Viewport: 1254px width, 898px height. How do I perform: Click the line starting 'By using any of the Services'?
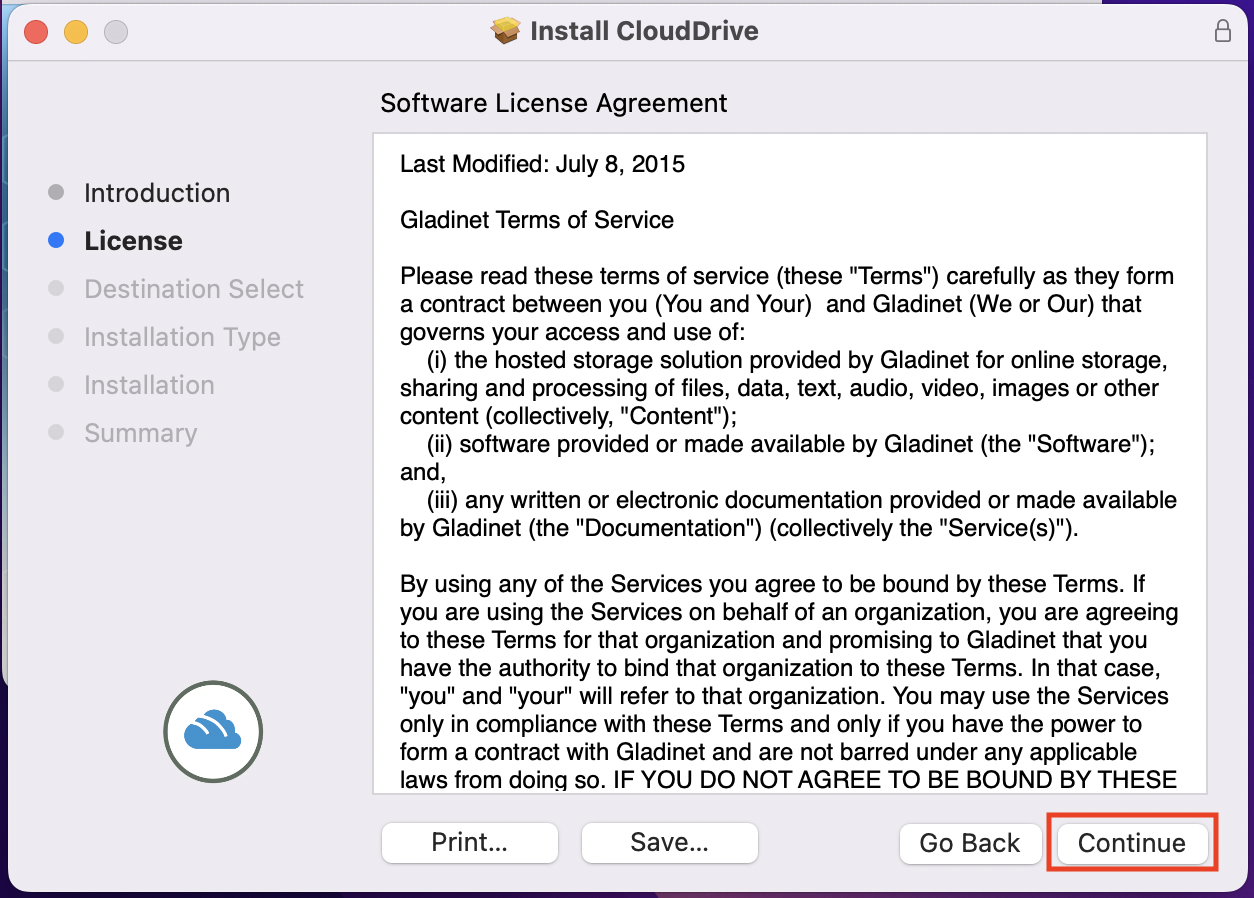click(x=772, y=584)
